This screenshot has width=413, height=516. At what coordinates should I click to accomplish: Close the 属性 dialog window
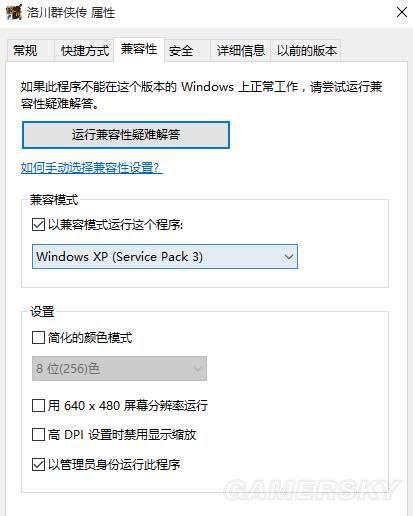click(402, 13)
